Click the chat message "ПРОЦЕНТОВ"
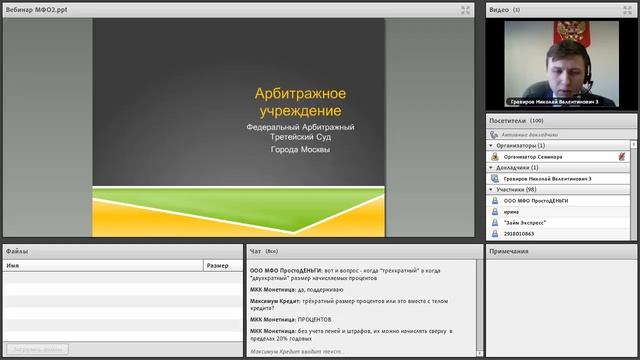 291,320
